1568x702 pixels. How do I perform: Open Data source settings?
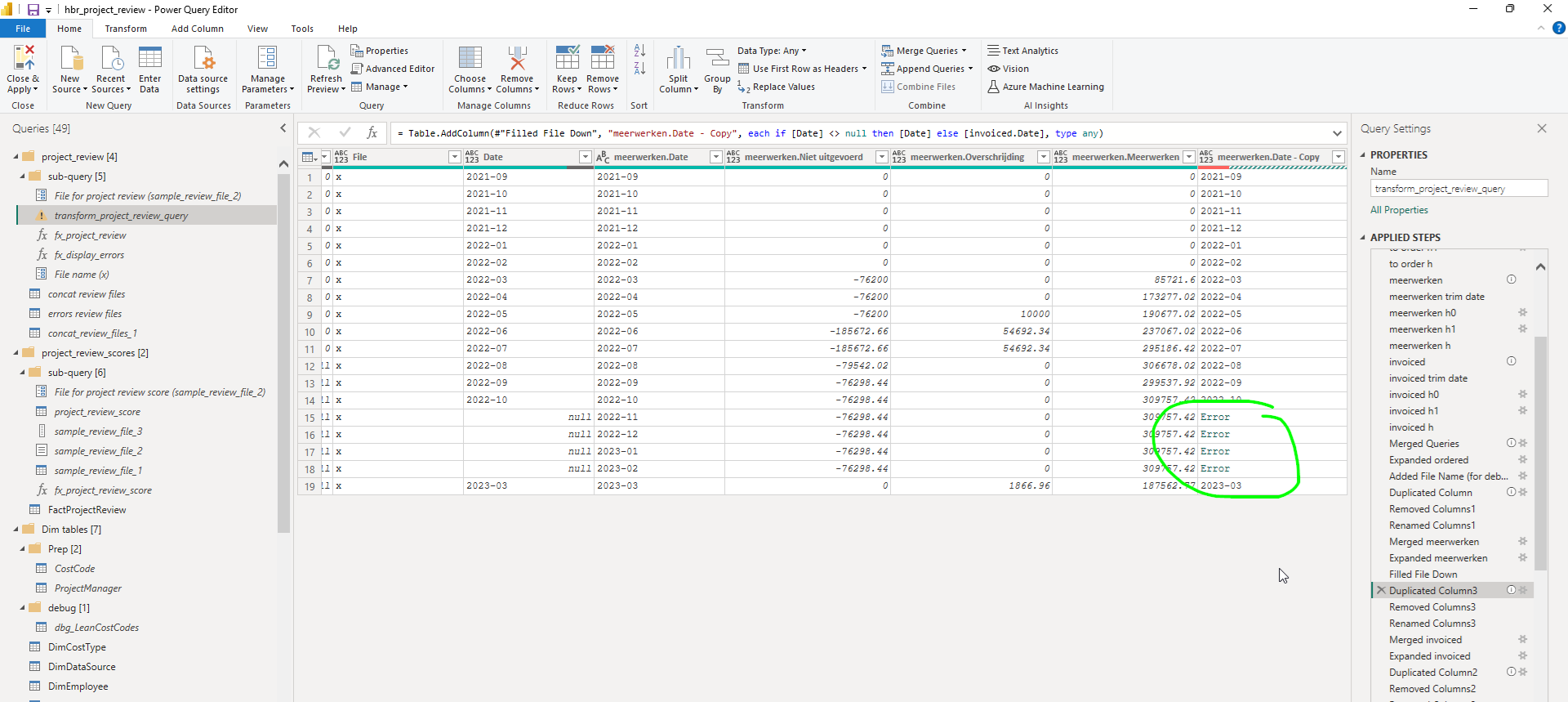(203, 58)
